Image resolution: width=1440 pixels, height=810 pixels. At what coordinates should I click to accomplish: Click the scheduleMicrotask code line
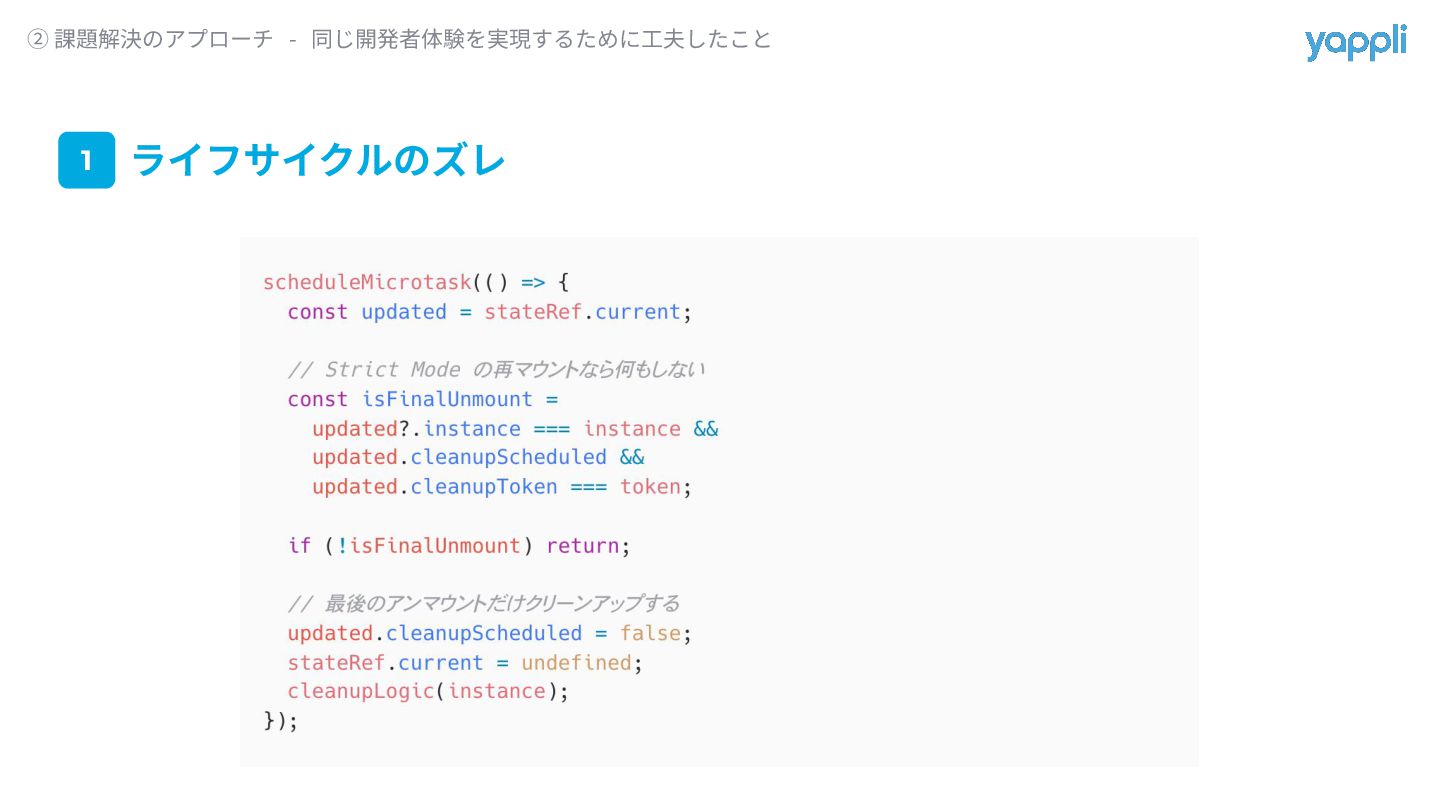point(416,282)
